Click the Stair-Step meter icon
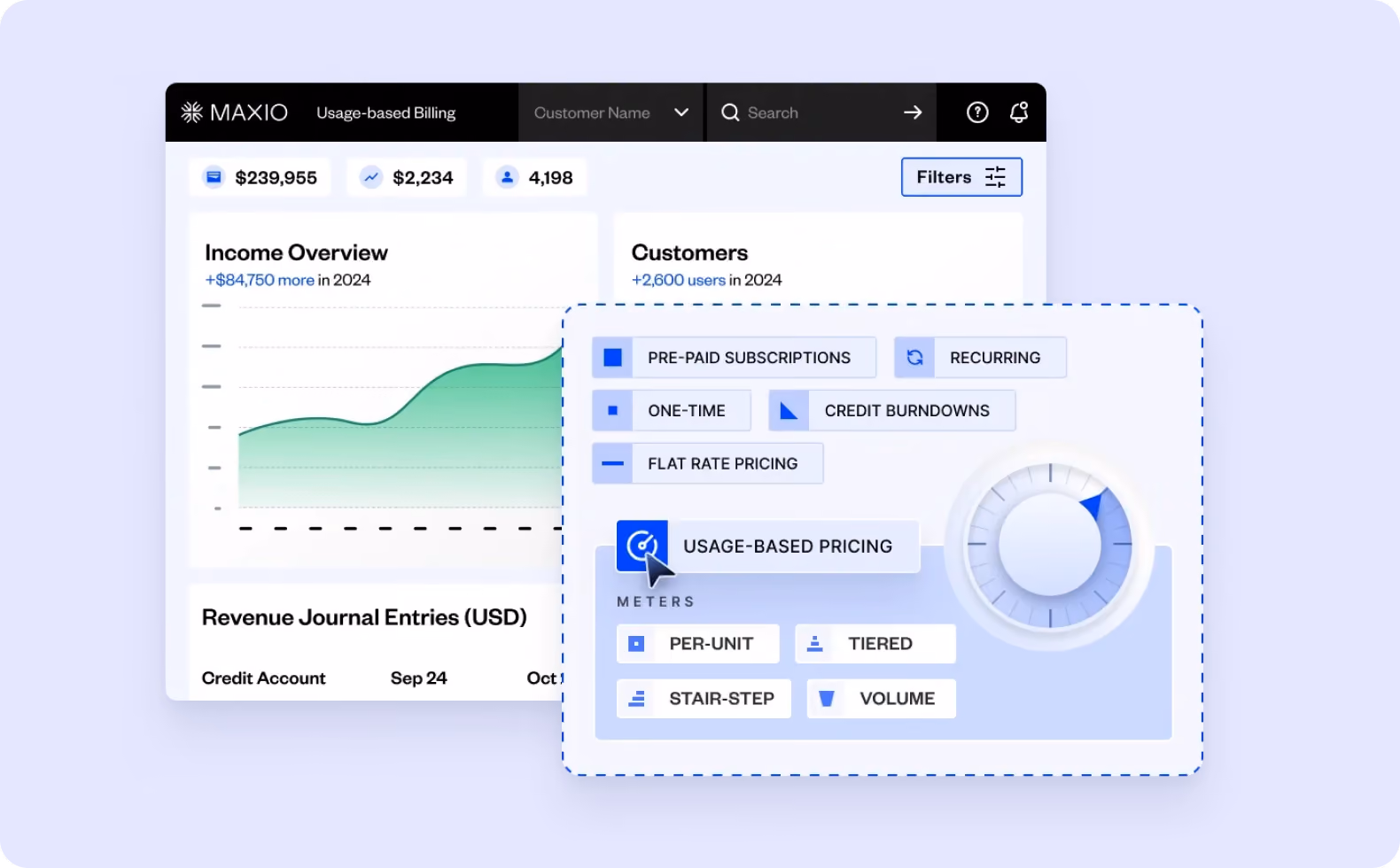This screenshot has width=1400, height=868. coord(636,699)
